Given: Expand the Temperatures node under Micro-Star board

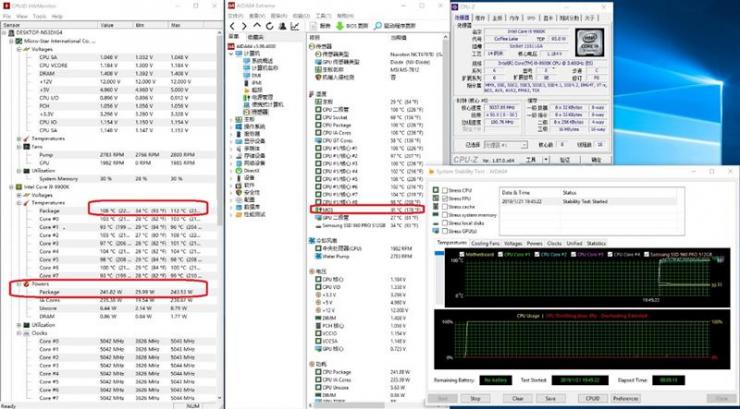Looking at the screenshot, I should 19,139.
